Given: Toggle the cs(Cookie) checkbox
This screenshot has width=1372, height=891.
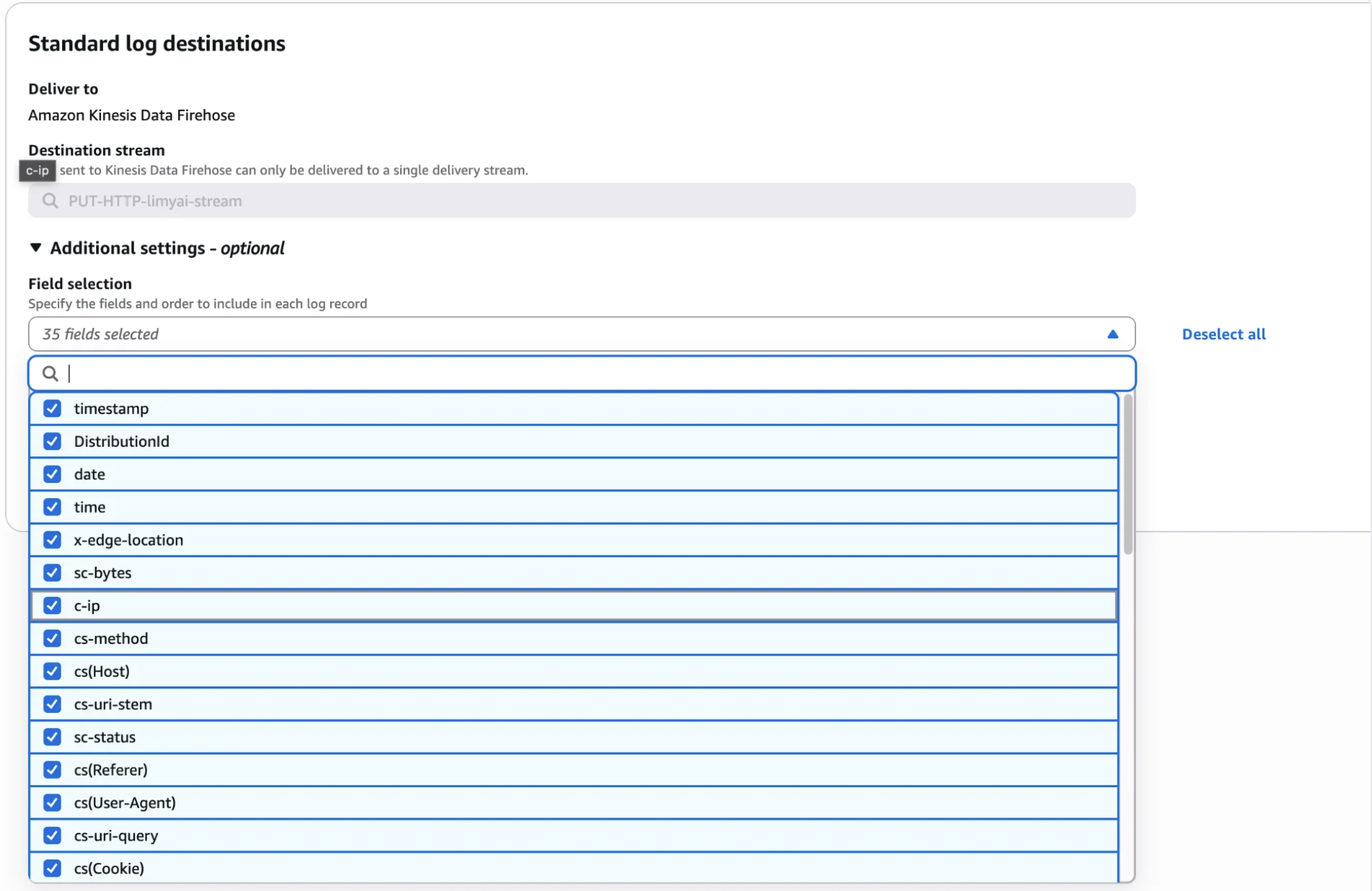Looking at the screenshot, I should pos(53,868).
